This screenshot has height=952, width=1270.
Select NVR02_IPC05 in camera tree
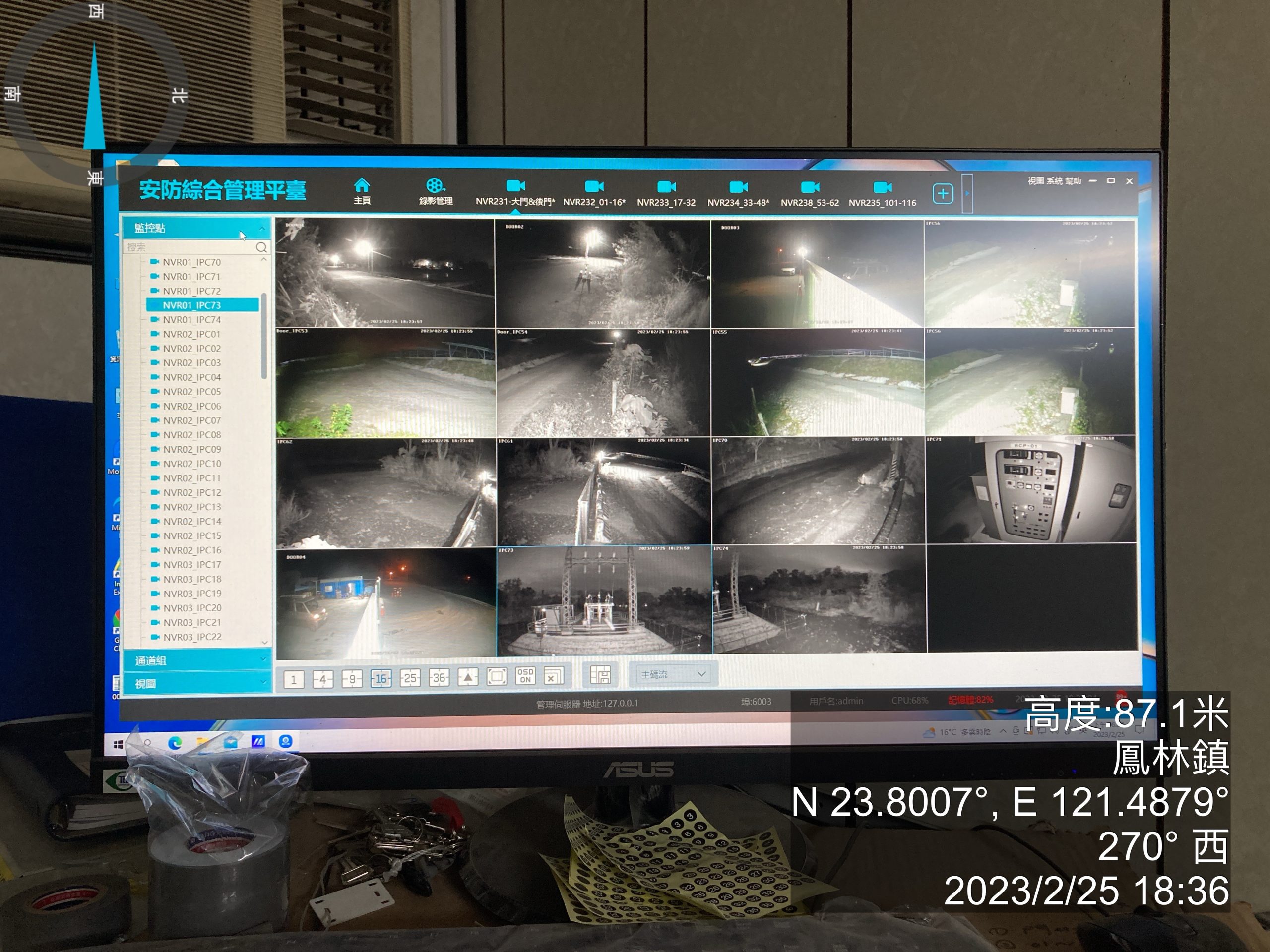[191, 391]
